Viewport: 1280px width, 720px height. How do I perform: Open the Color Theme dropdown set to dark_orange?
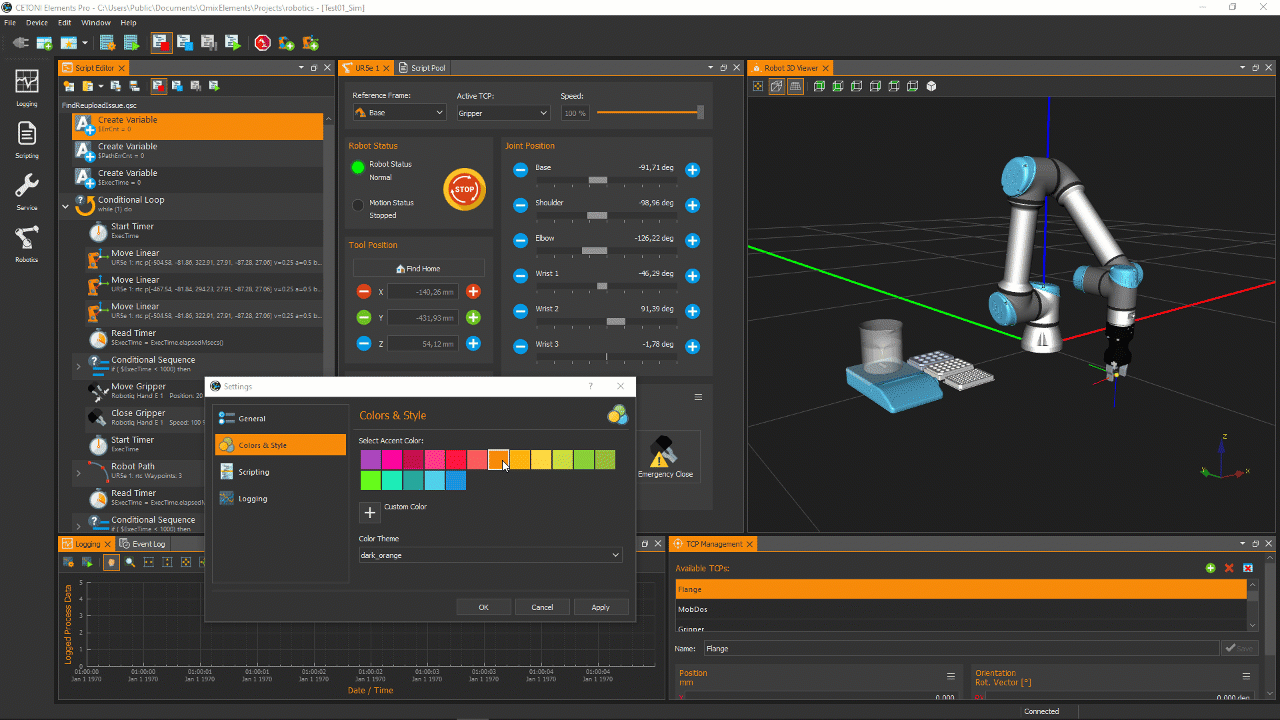click(x=490, y=555)
